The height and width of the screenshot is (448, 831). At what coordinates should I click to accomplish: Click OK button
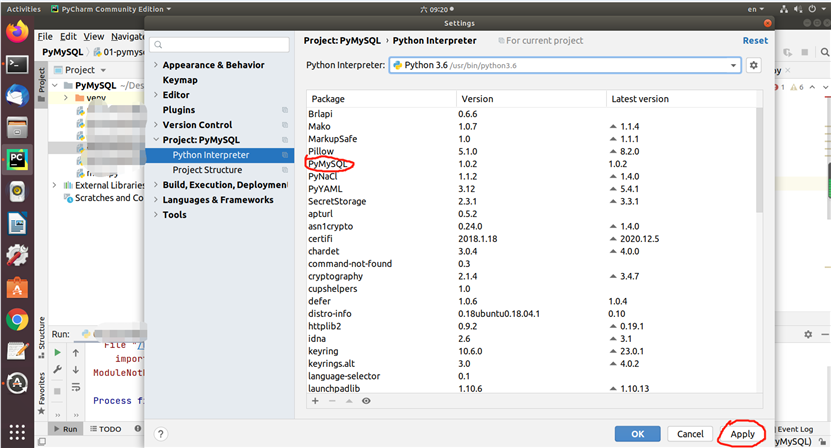(x=638, y=434)
